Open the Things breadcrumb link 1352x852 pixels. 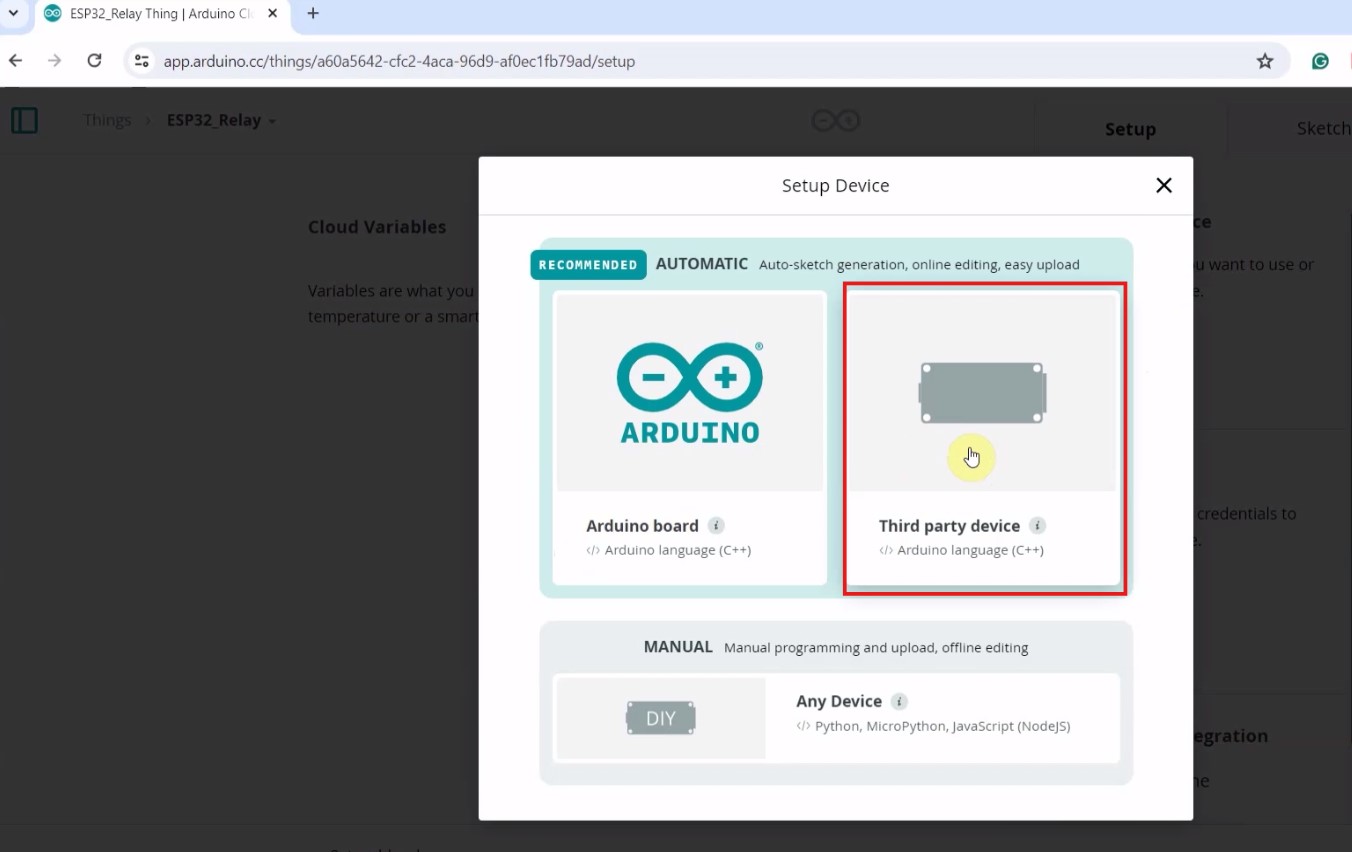(x=107, y=119)
